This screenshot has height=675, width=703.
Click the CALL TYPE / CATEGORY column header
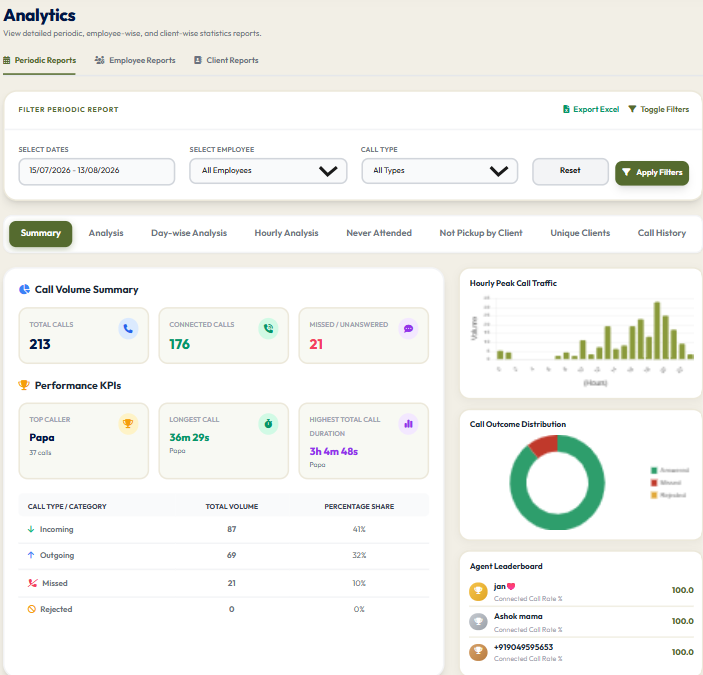(x=67, y=506)
